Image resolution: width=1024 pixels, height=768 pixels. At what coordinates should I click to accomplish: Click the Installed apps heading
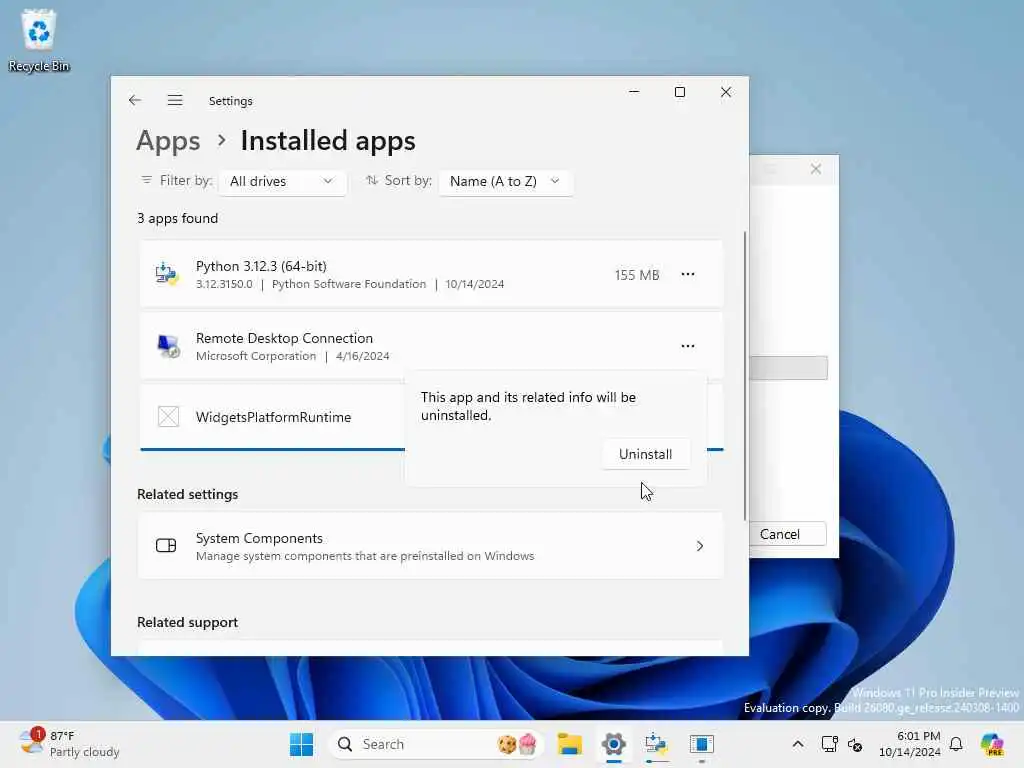pyautogui.click(x=328, y=141)
